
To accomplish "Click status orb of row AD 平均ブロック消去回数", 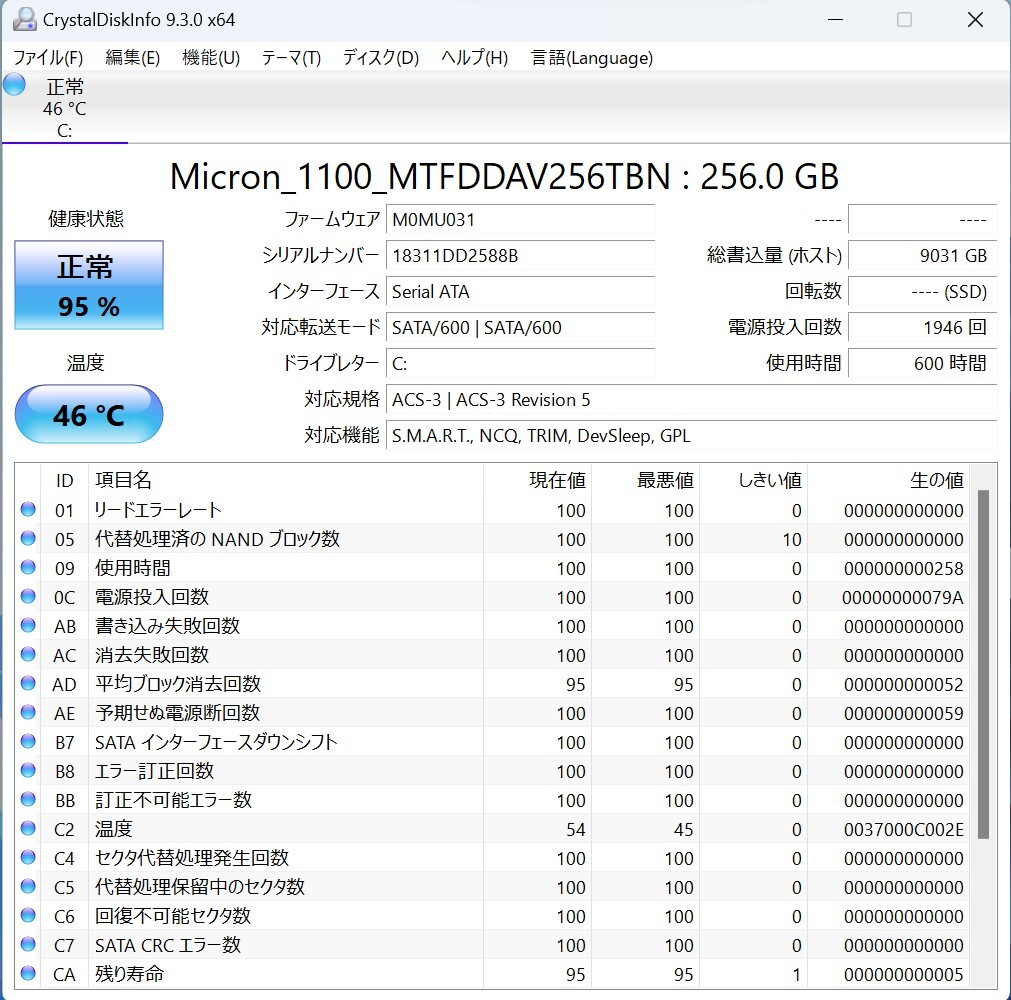I will pos(28,683).
